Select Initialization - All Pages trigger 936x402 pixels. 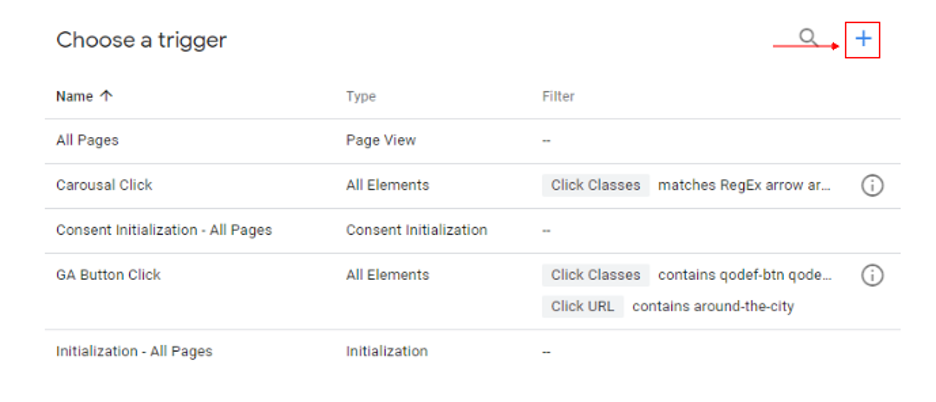coord(134,351)
